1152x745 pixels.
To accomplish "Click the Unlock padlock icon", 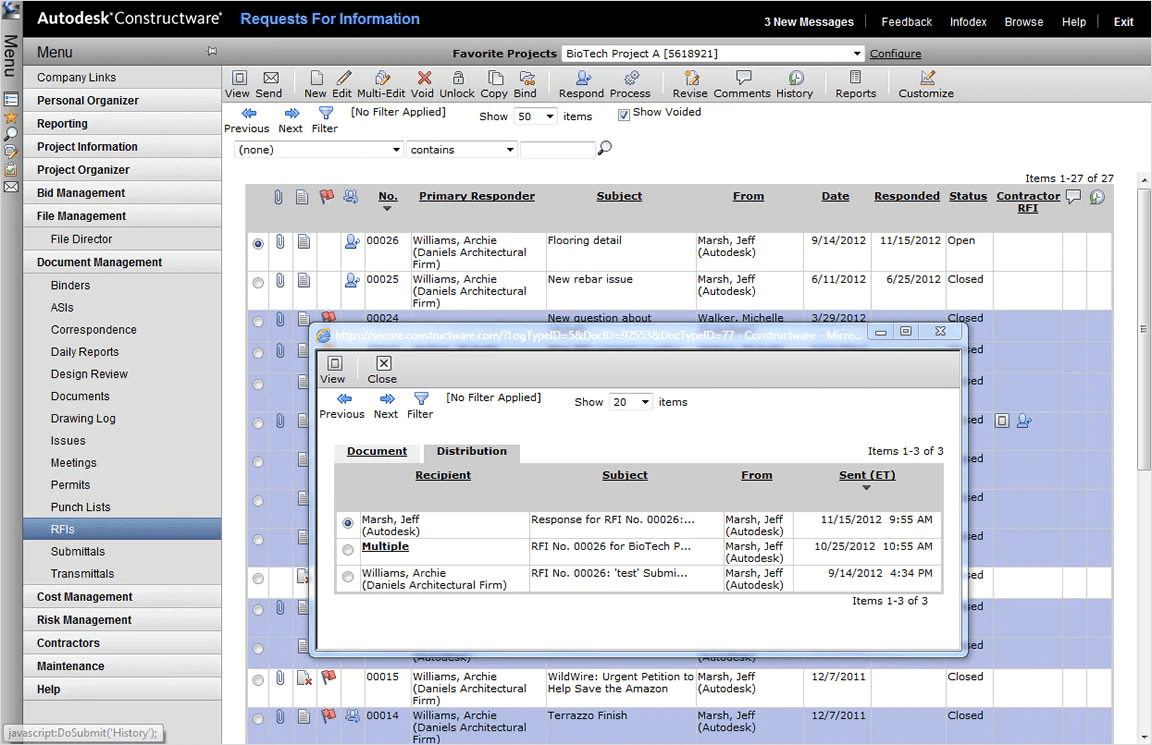I will click(x=458, y=78).
